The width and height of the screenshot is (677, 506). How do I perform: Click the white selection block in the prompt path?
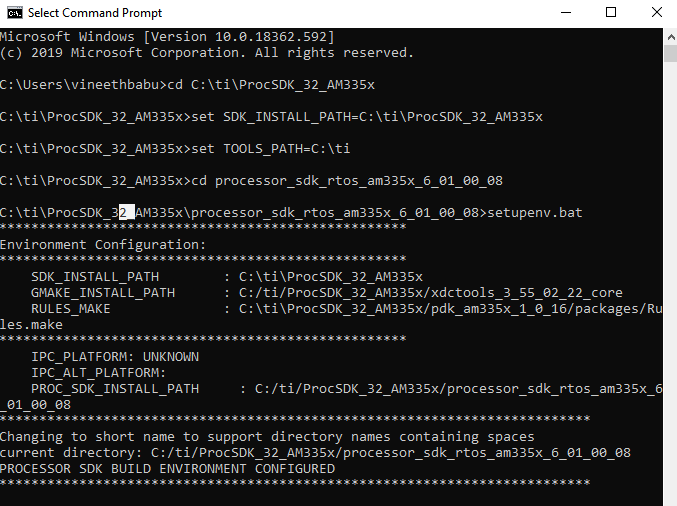tap(125, 213)
